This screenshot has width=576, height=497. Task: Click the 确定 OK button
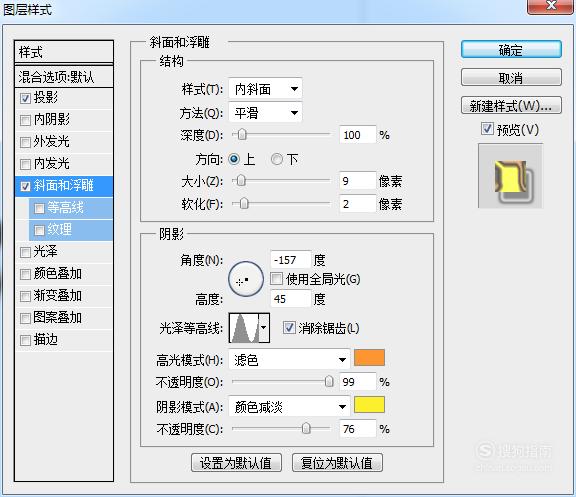[511, 50]
